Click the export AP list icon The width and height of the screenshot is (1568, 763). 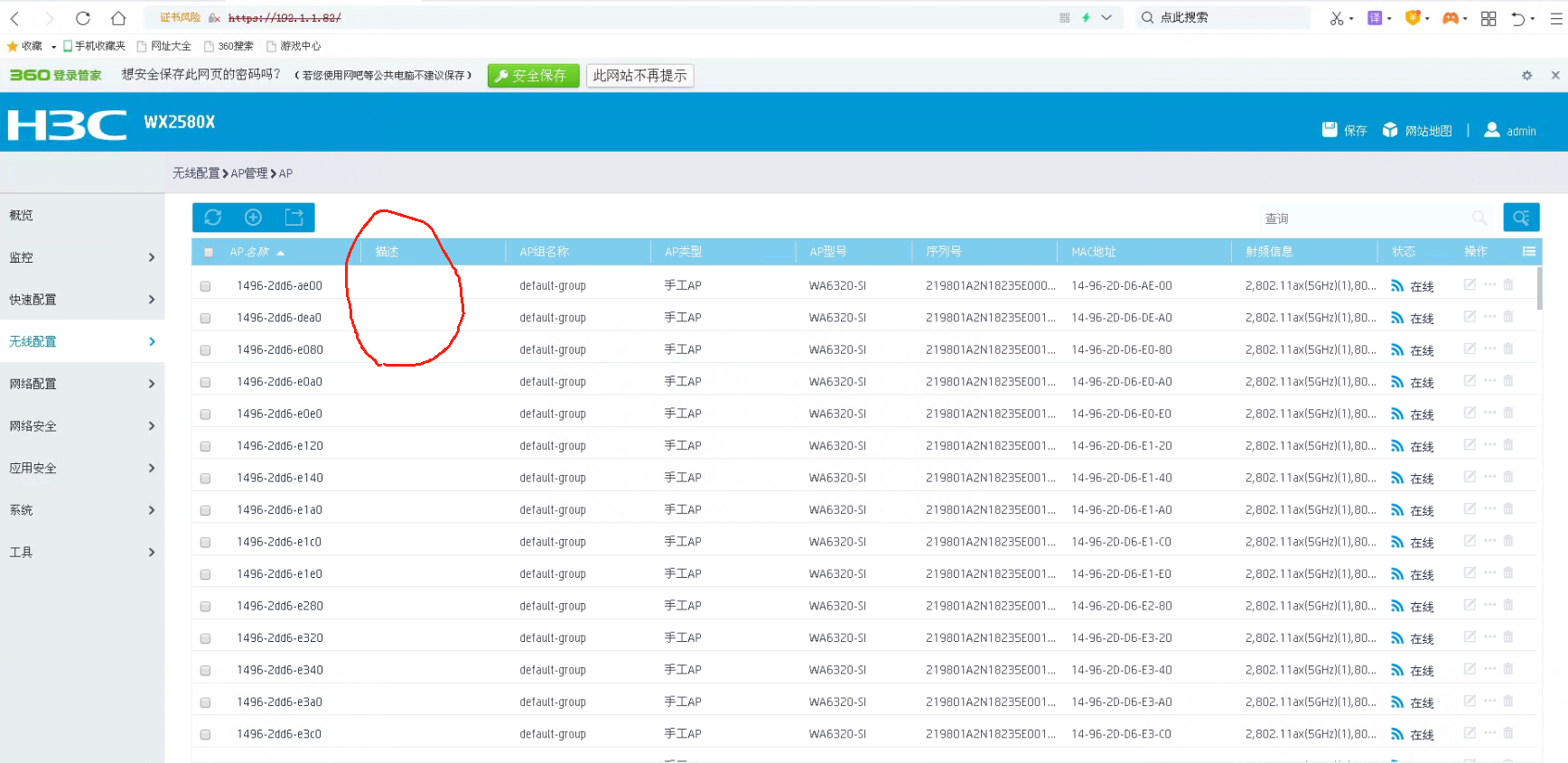(294, 218)
